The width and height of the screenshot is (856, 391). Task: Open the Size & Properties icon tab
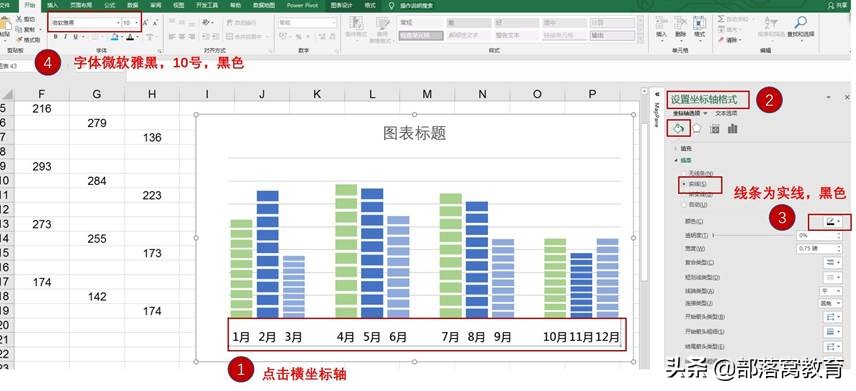tap(714, 128)
